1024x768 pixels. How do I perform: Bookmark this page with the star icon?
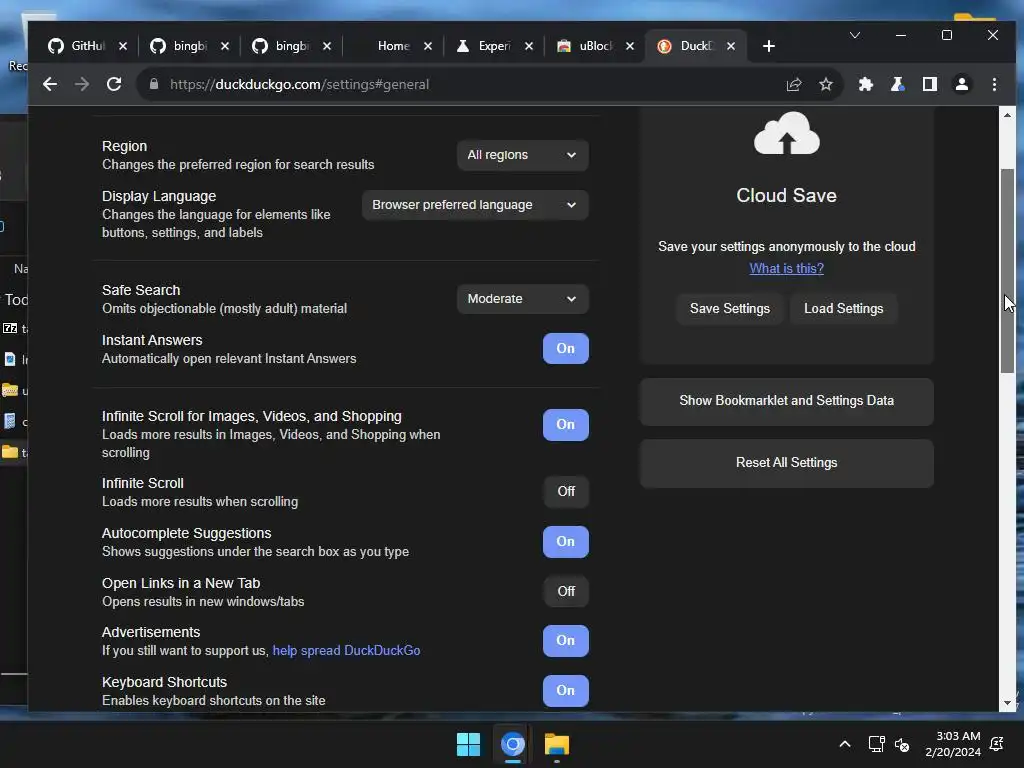(x=825, y=84)
